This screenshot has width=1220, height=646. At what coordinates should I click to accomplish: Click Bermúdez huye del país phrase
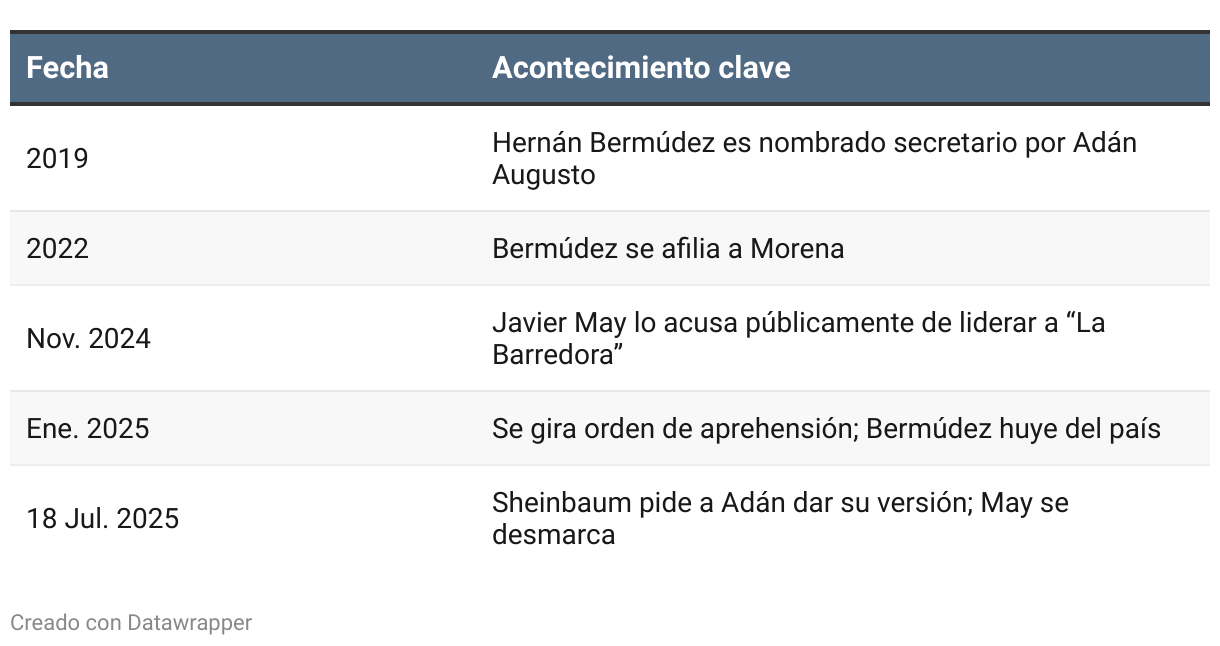coord(1013,428)
